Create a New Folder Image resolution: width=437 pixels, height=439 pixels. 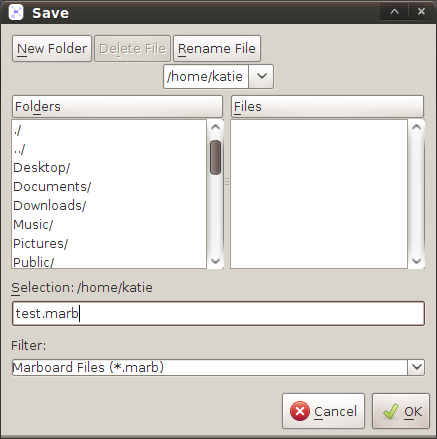coord(52,49)
